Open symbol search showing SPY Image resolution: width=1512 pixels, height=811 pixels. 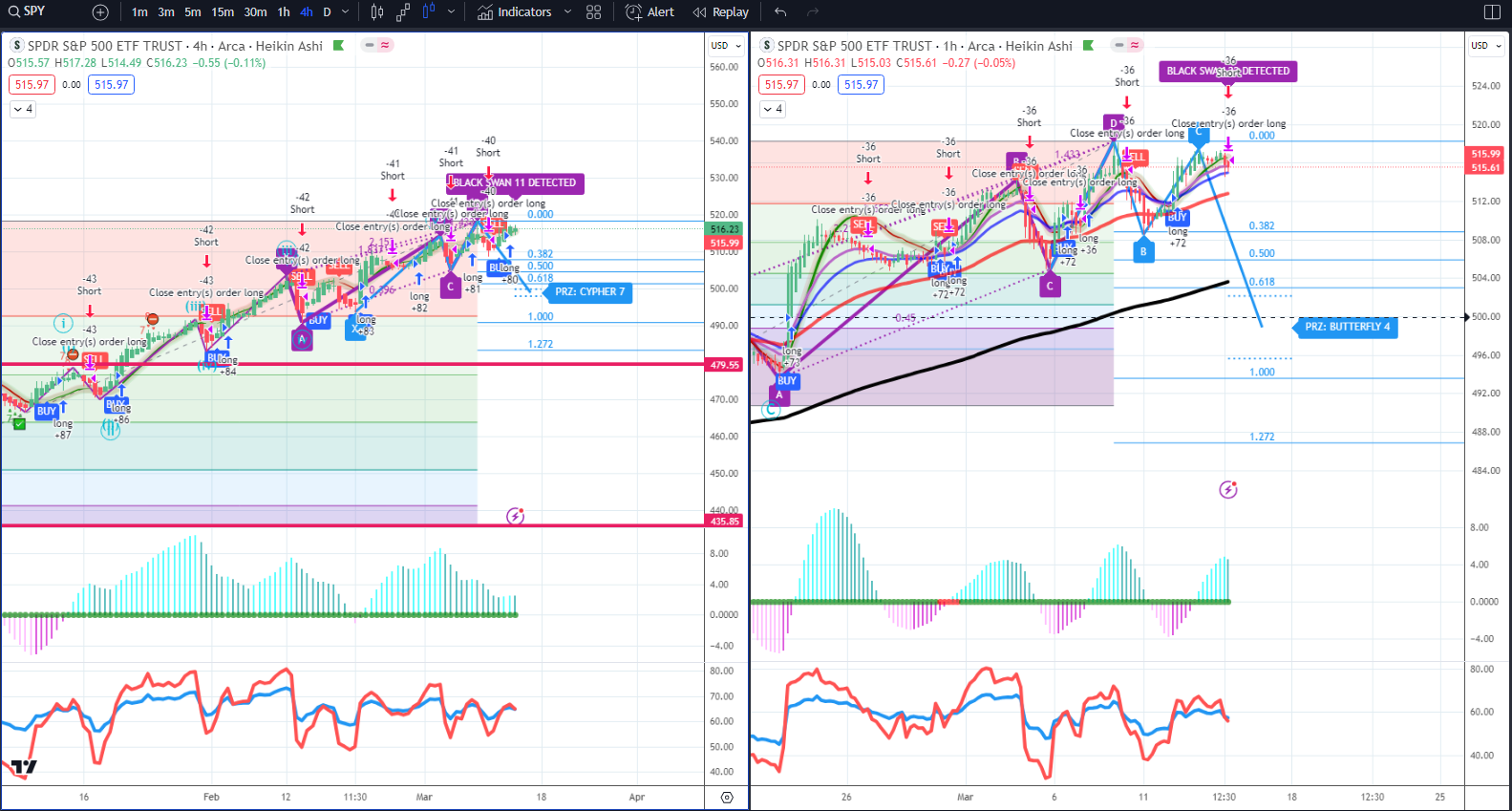[29, 11]
